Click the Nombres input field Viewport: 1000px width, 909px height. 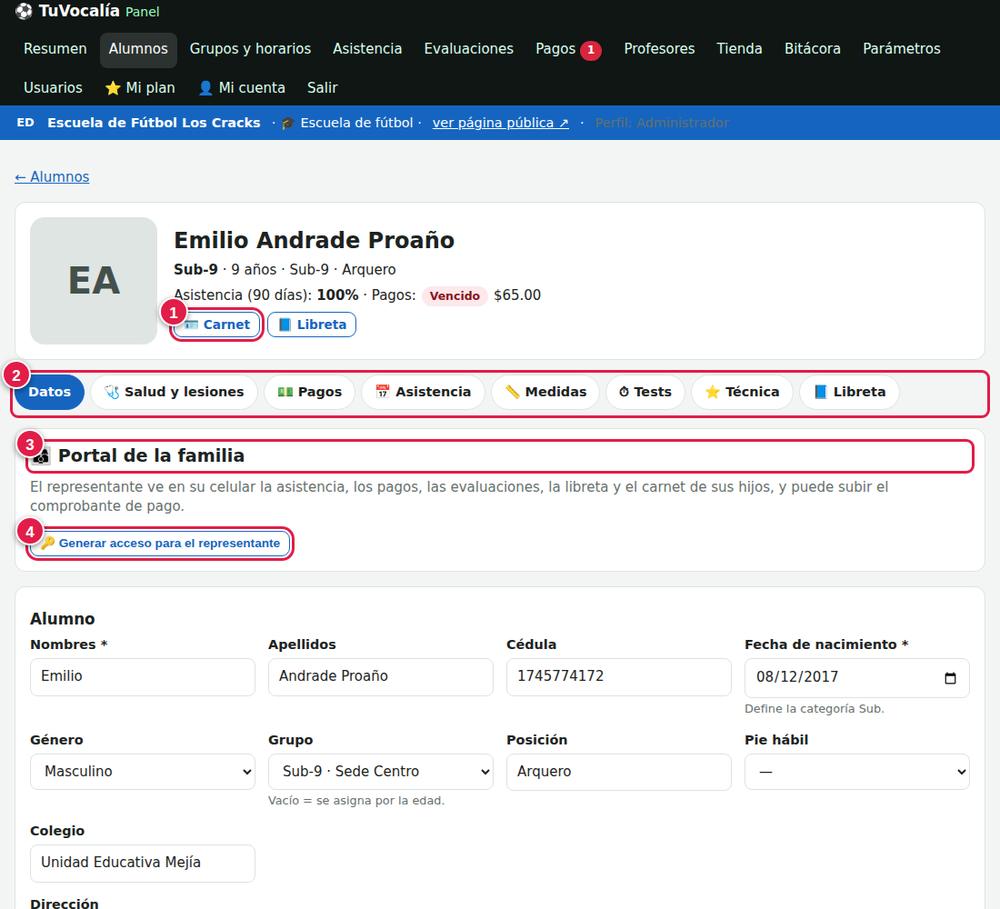tap(143, 677)
